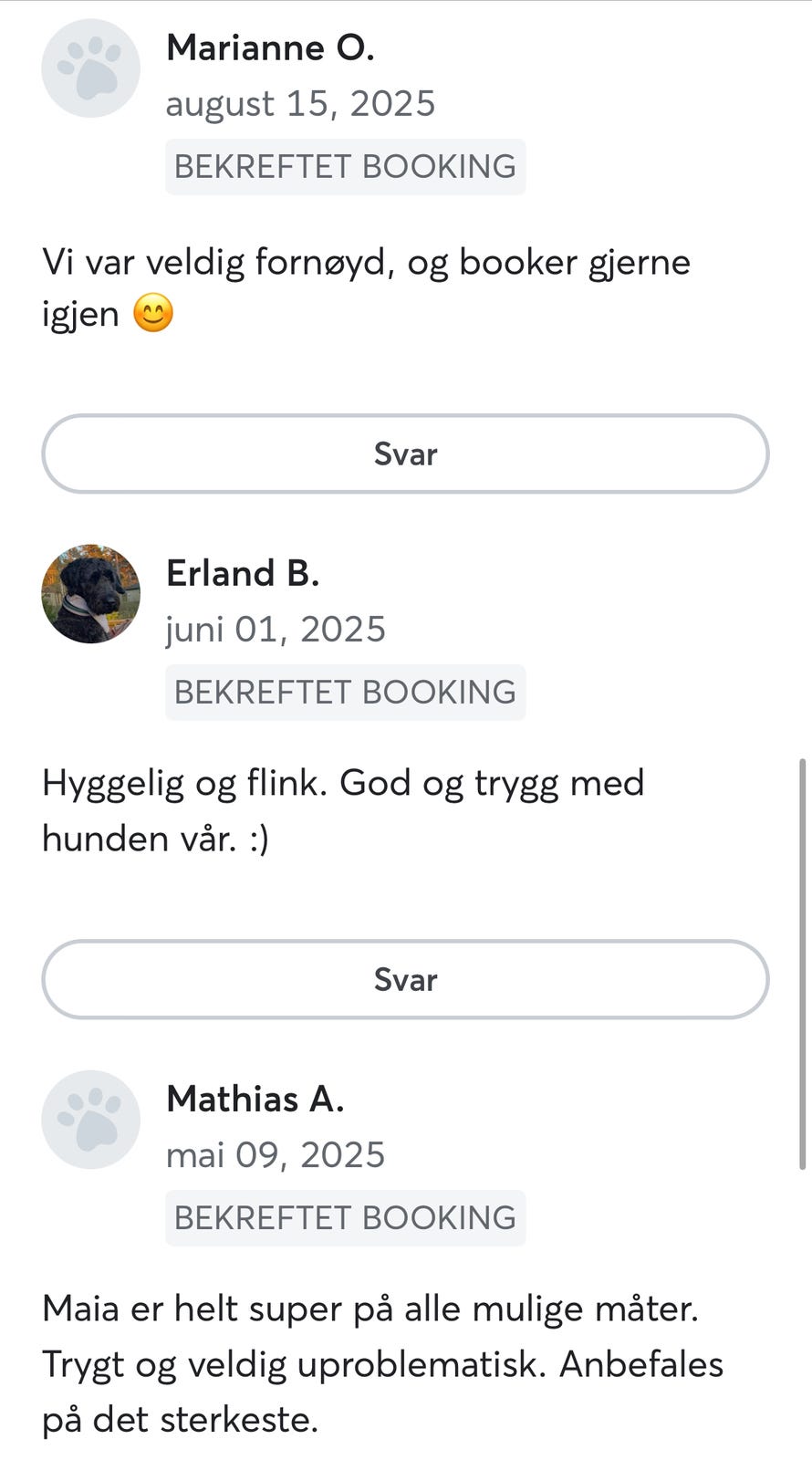Tap the words "på det sterkeste"
The image size is (812, 1460).
[180, 1421]
